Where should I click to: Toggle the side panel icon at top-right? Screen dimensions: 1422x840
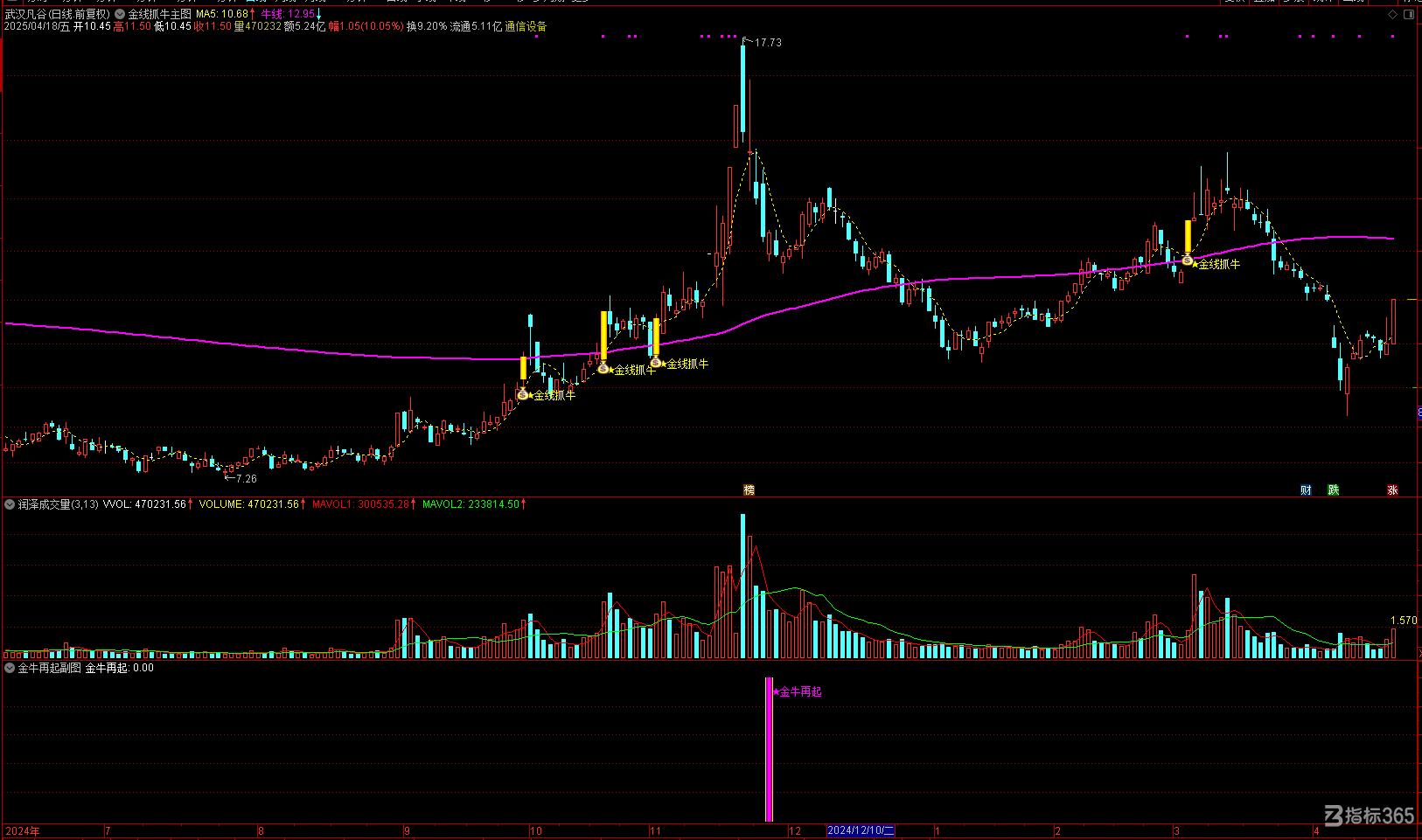coord(1409,14)
